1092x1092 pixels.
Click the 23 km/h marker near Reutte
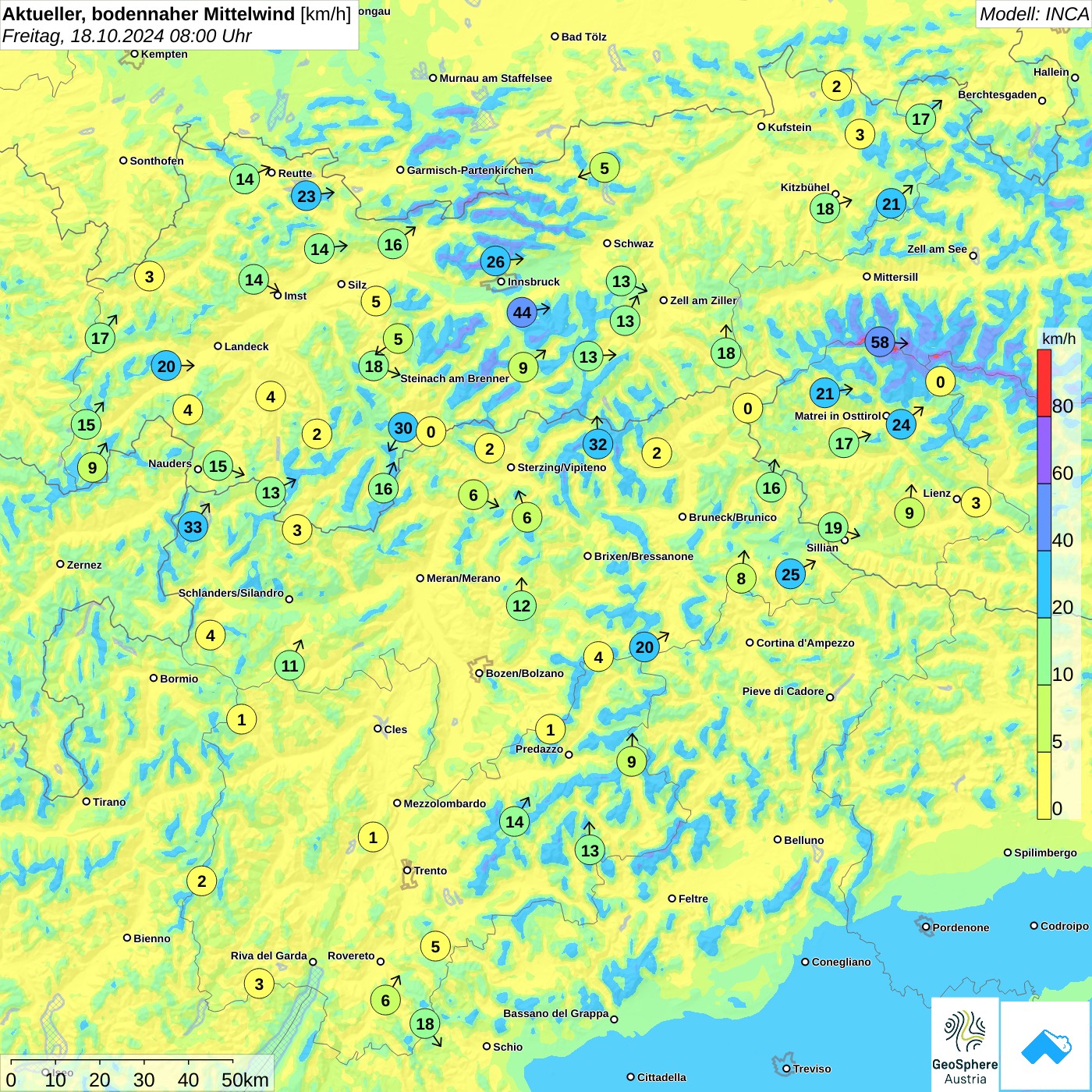pyautogui.click(x=307, y=197)
